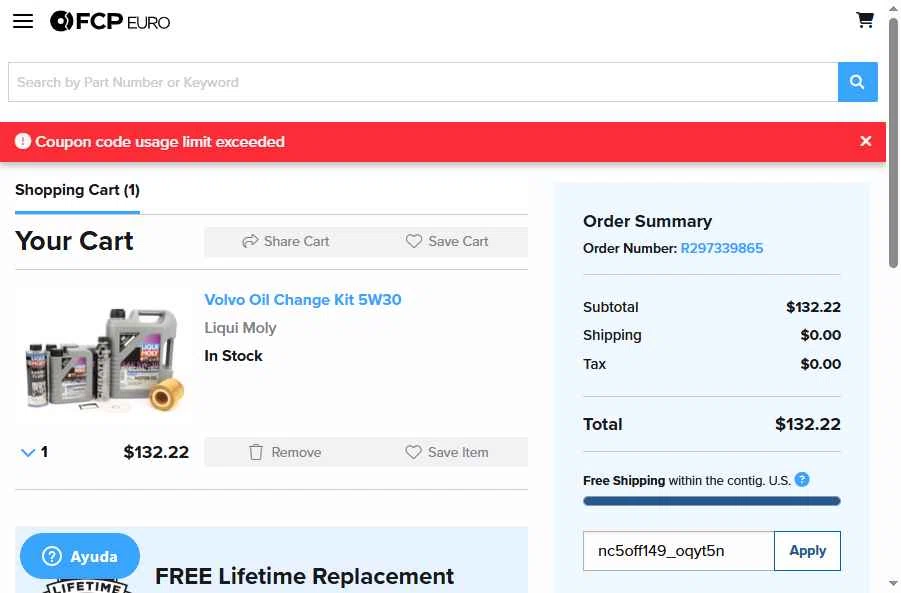The height and width of the screenshot is (593, 901).
Task: Open Volvo Oil Change Kit 5W30 link
Action: [x=302, y=300]
